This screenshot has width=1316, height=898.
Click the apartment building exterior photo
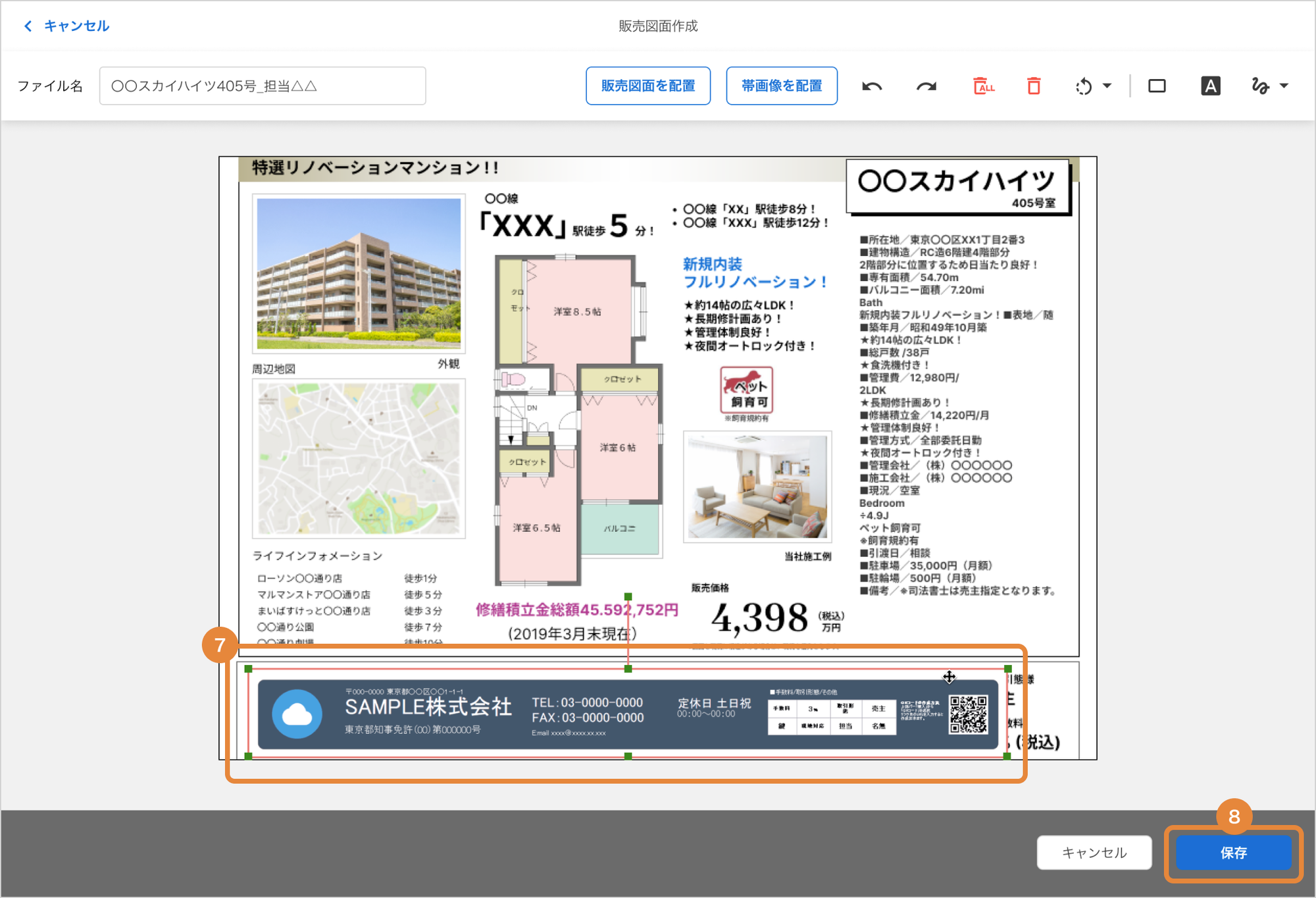coord(359,273)
